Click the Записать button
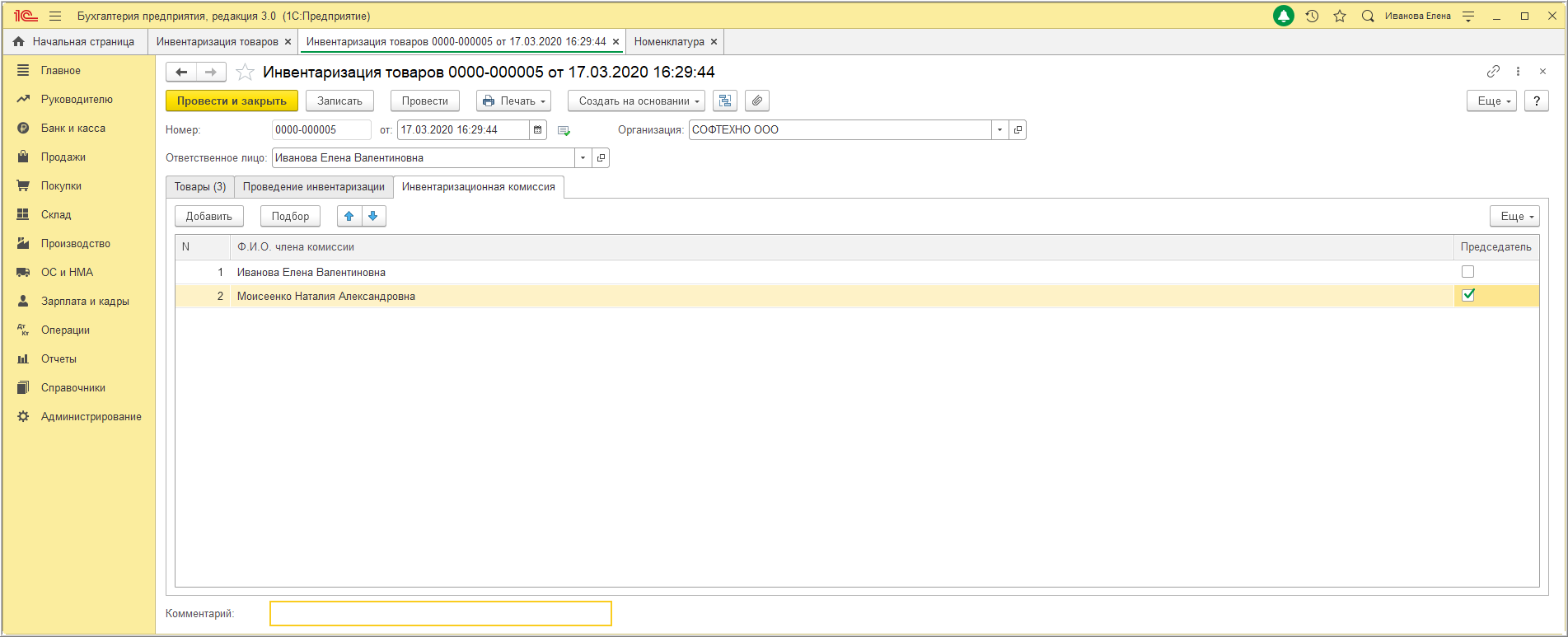The height and width of the screenshot is (637, 1568). click(x=339, y=101)
